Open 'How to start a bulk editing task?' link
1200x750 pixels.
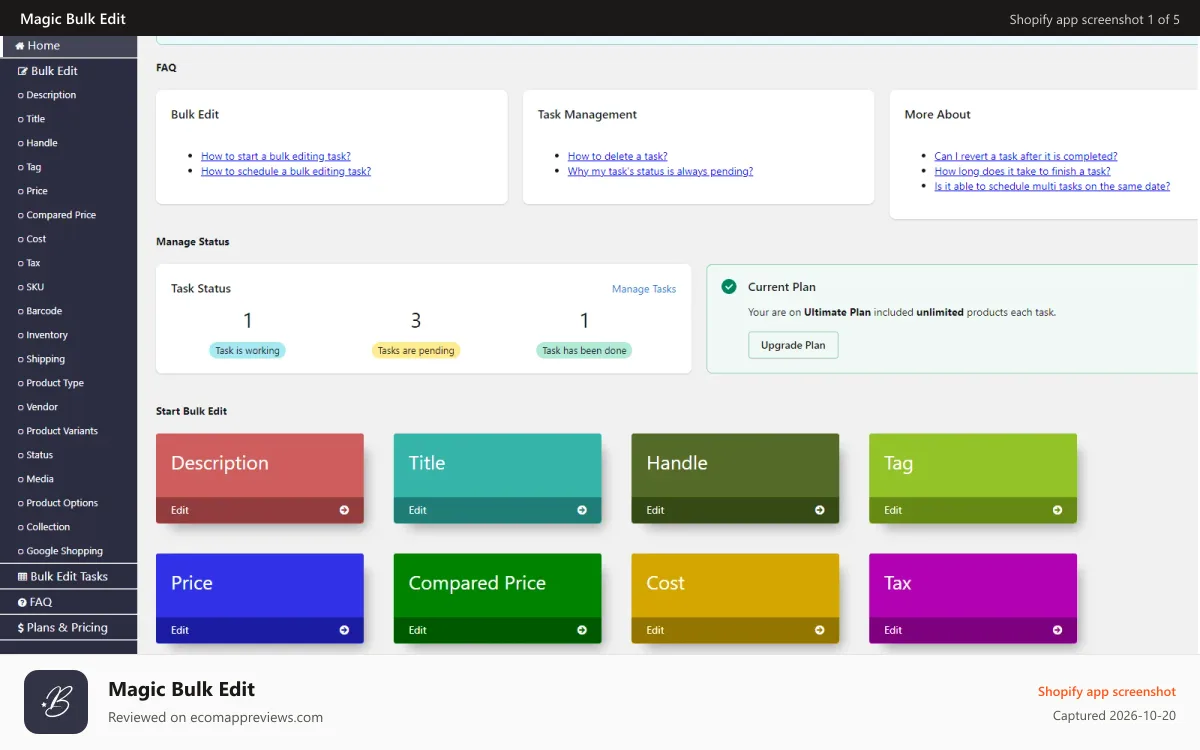coord(276,156)
